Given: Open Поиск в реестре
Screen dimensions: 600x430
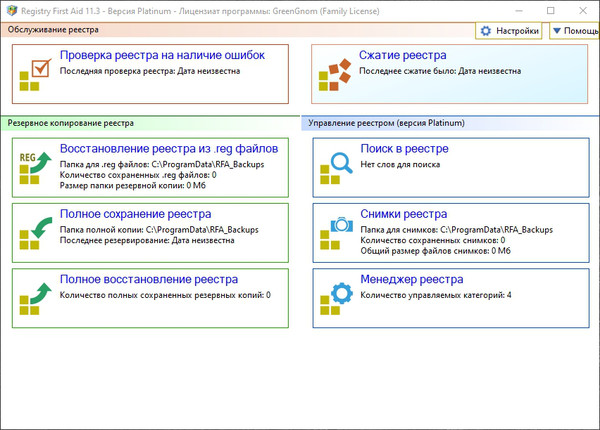Looking at the screenshot, I should pos(404,148).
